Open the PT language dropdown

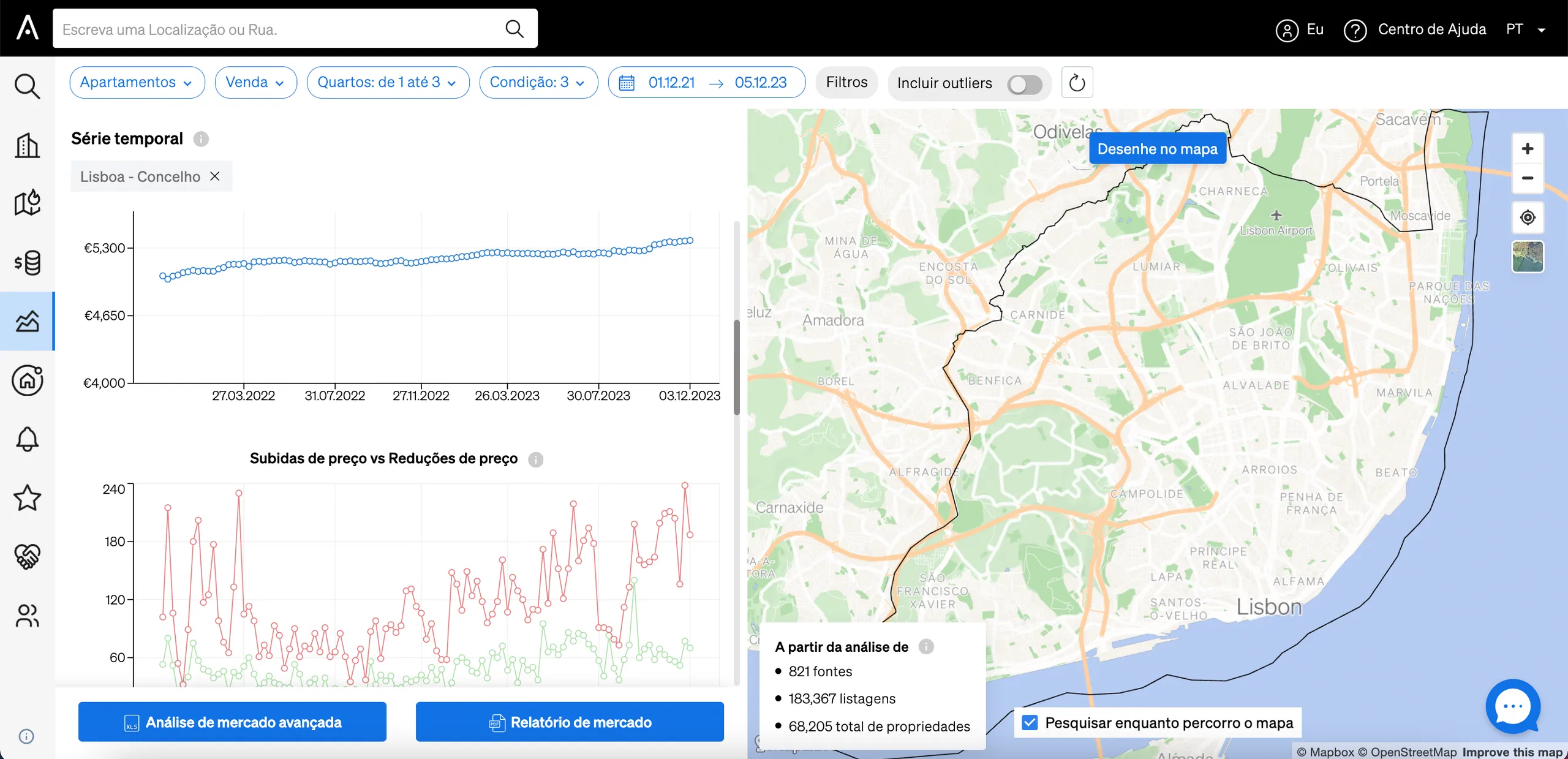click(1526, 29)
